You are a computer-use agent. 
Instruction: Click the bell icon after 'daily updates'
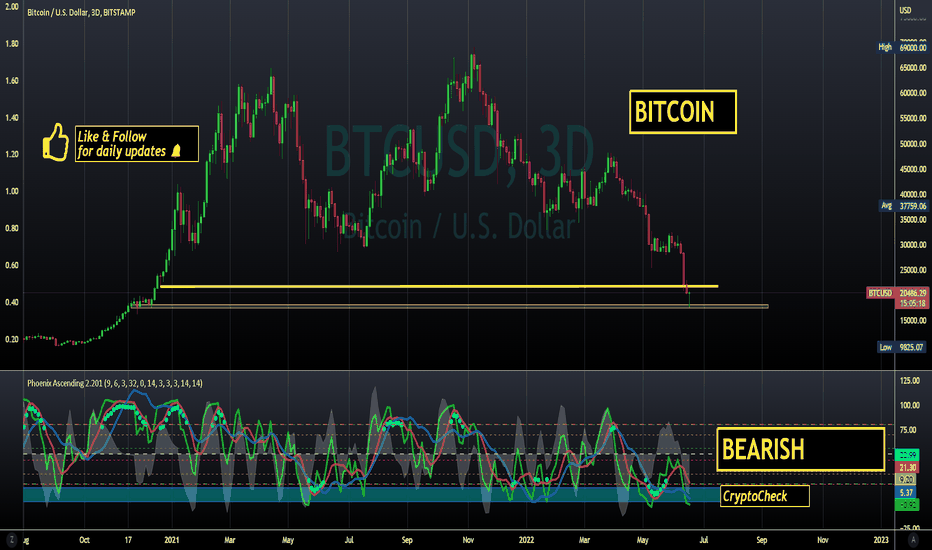coord(176,151)
